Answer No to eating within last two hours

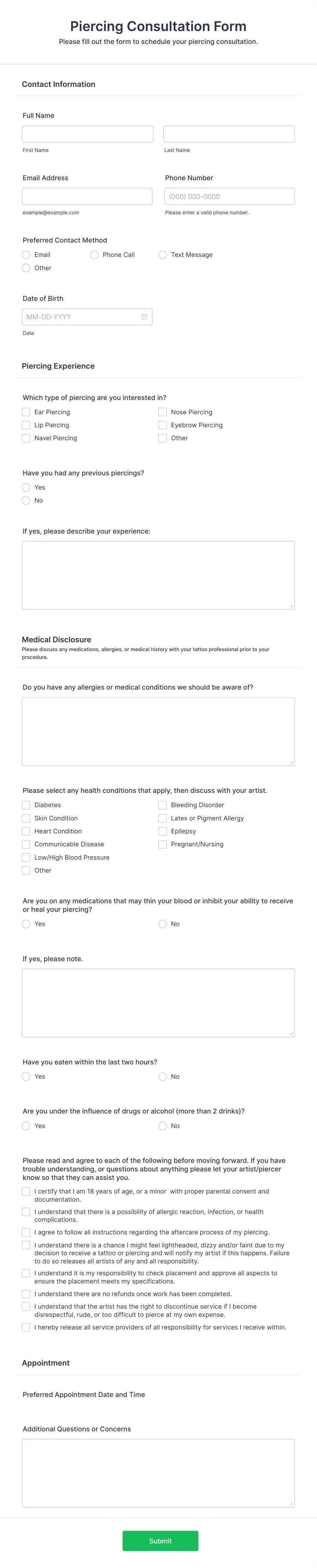163,1076
